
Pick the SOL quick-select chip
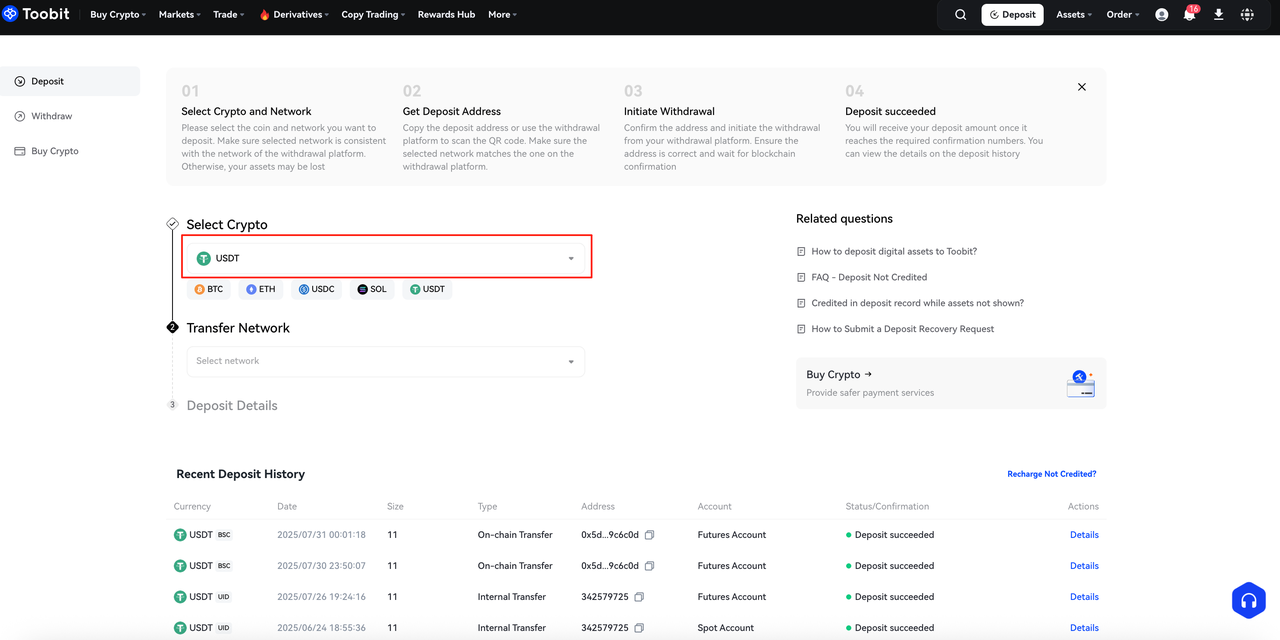tap(372, 289)
